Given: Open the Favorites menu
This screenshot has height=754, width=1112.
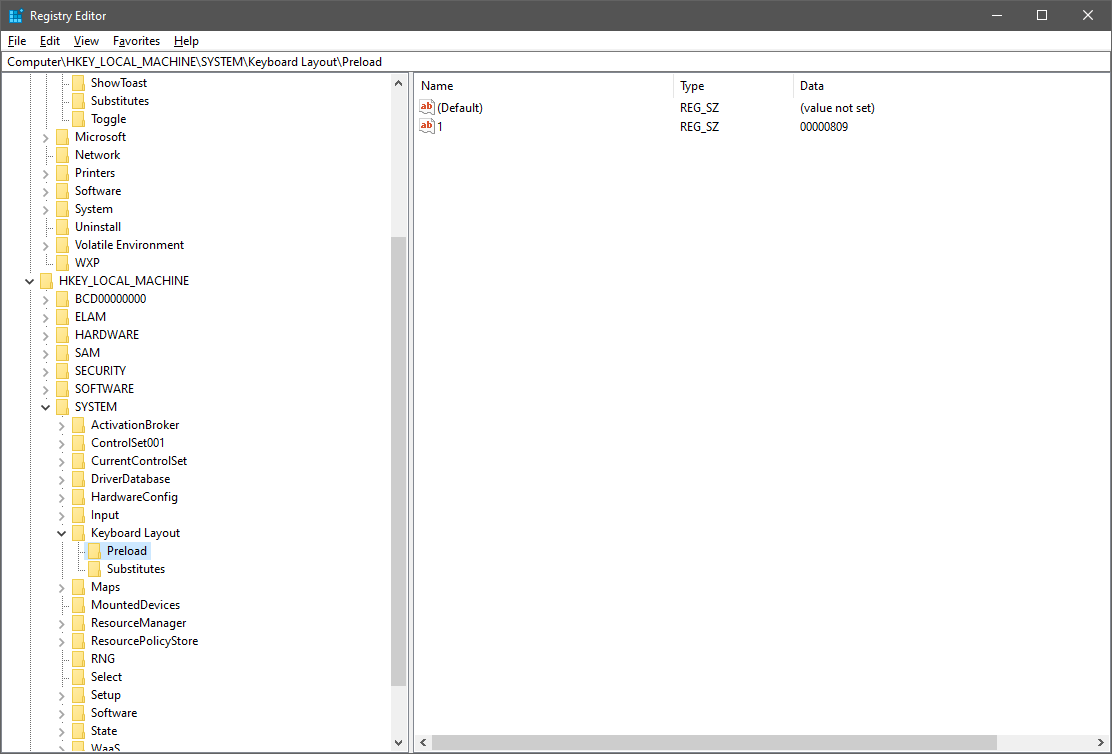Looking at the screenshot, I should (x=136, y=41).
